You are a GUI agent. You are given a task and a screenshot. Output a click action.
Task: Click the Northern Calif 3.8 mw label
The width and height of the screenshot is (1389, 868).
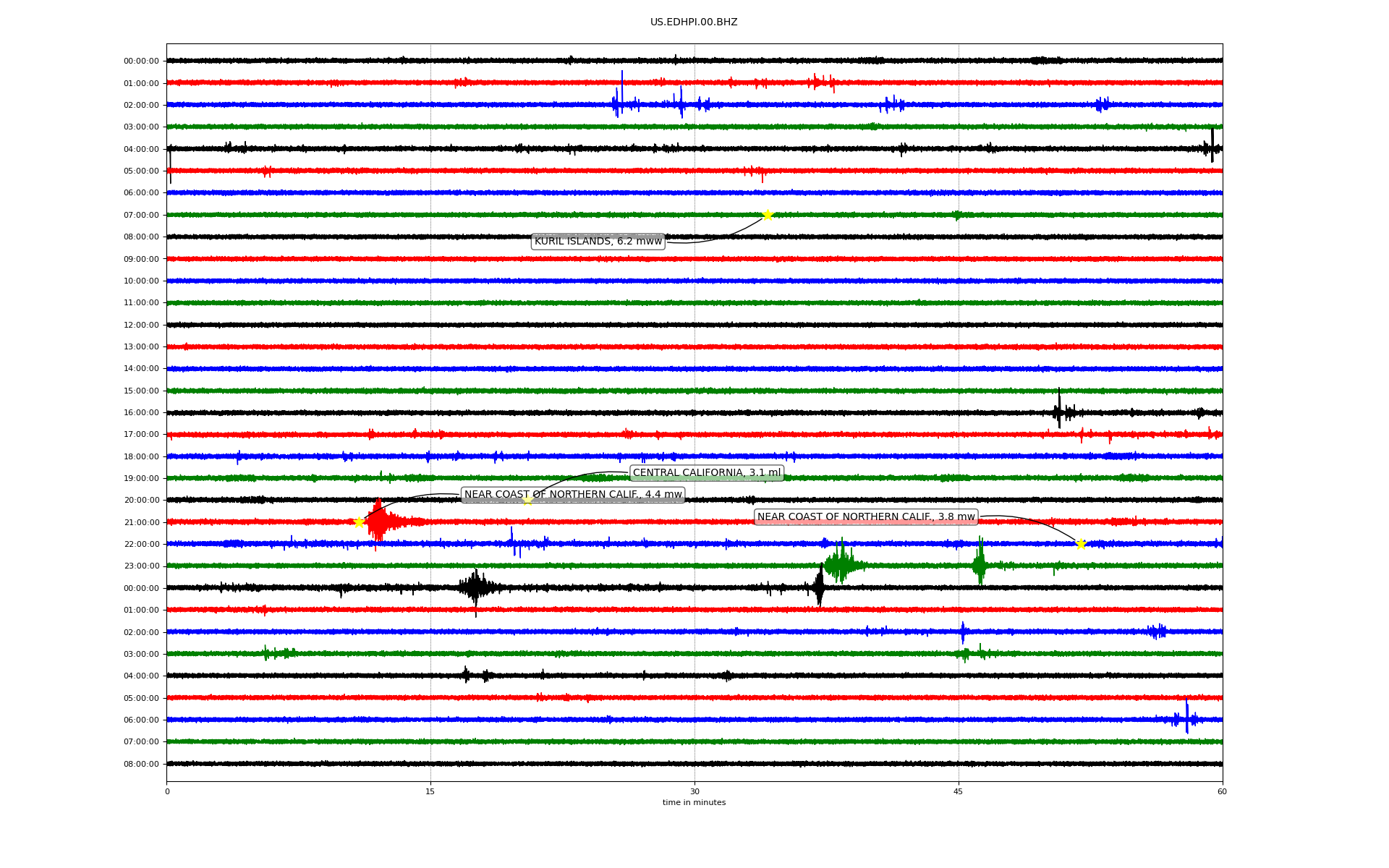866,517
